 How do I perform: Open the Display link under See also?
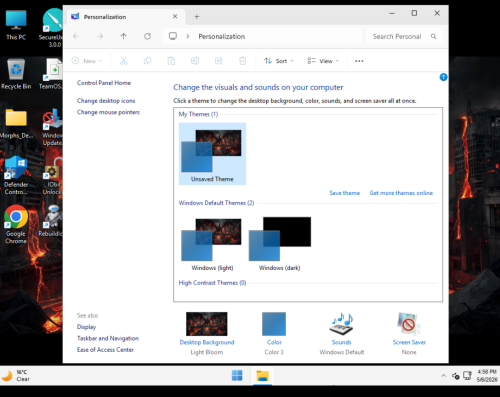[x=86, y=327]
